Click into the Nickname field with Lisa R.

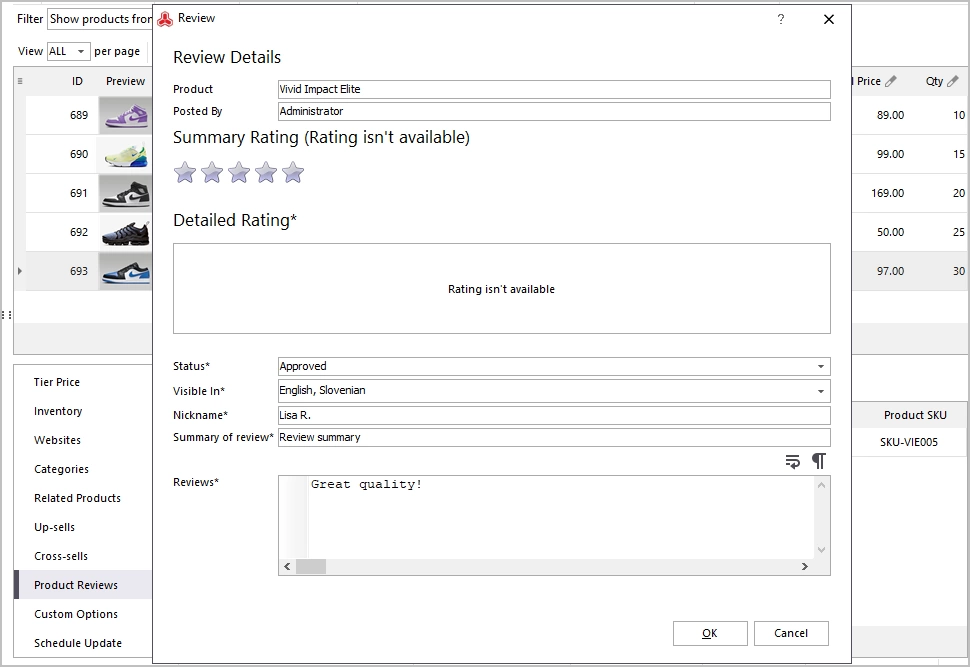click(x=554, y=415)
